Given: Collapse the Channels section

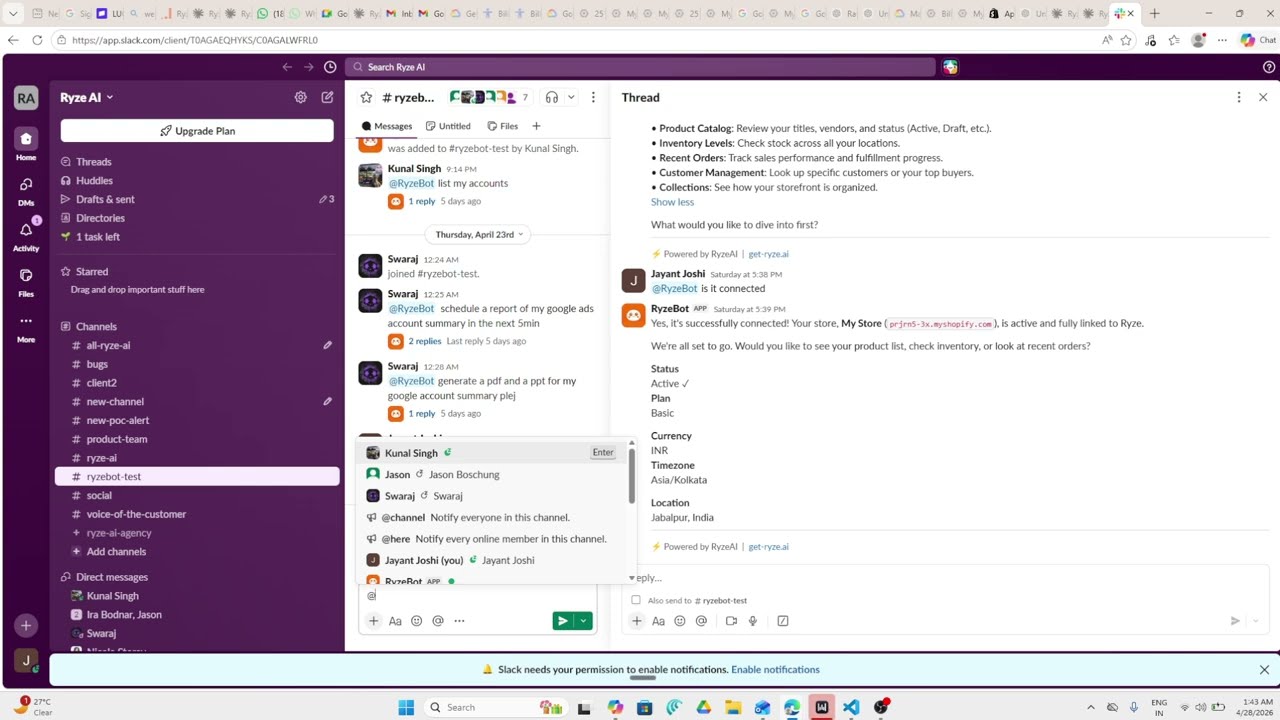Looking at the screenshot, I should pyautogui.click(x=96, y=326).
